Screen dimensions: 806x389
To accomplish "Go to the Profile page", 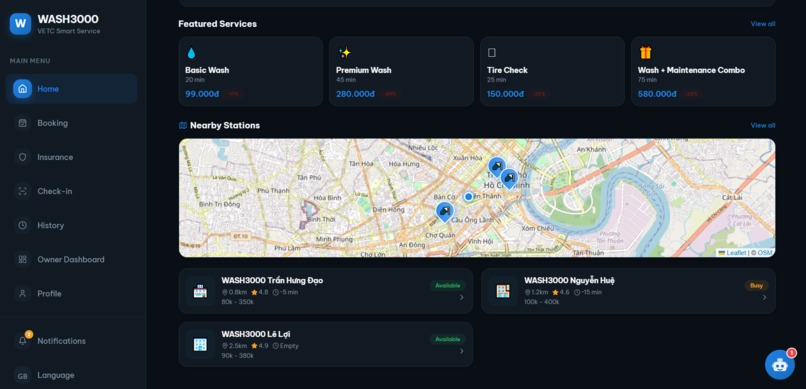I will pyautogui.click(x=71, y=293).
